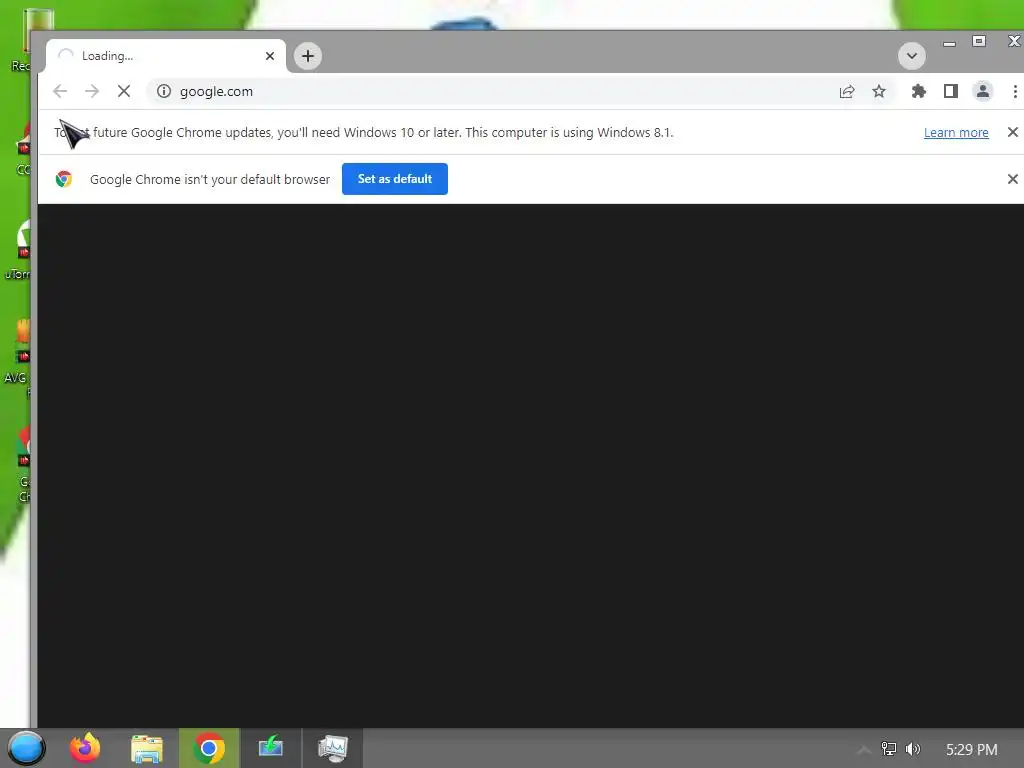This screenshot has height=768, width=1024.
Task: Dismiss the default browser infobar
Action: coord(1012,179)
